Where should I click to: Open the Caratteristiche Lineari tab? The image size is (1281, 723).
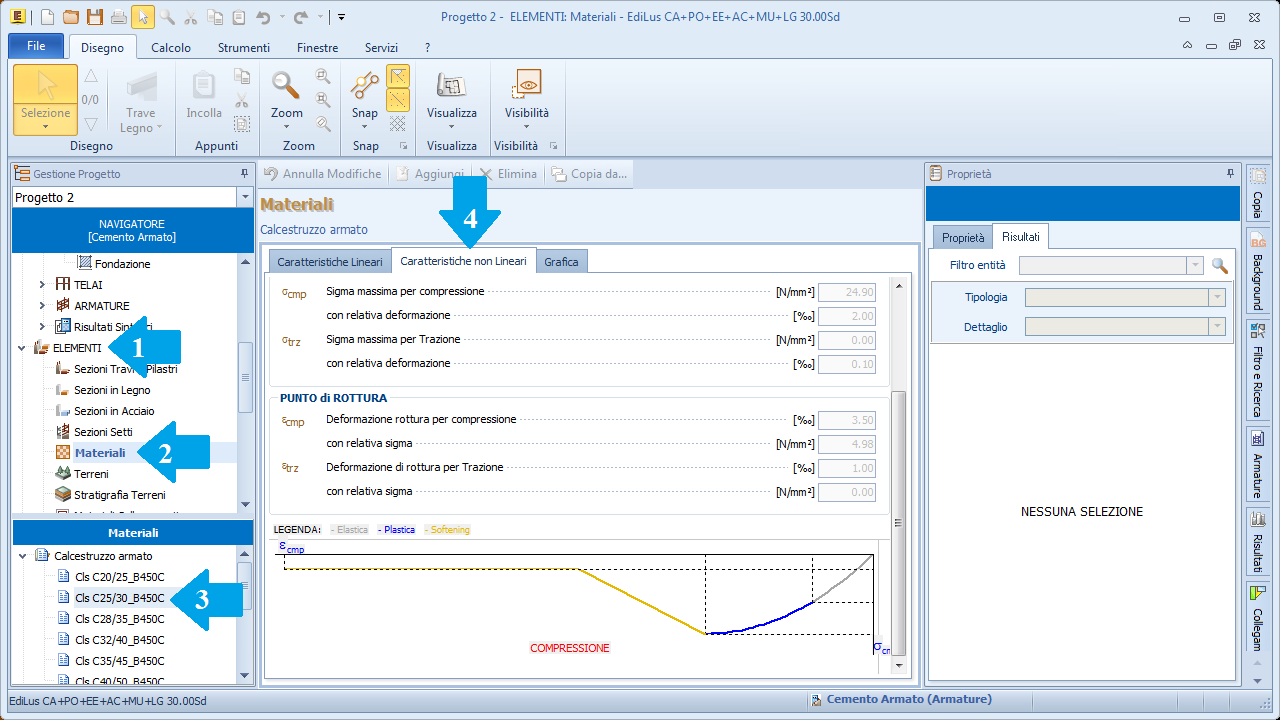coord(329,262)
